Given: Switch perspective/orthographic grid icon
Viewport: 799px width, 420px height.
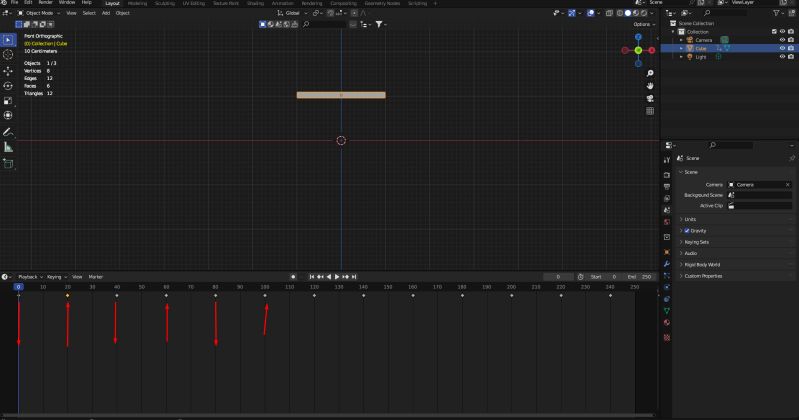Looking at the screenshot, I should coord(650,111).
